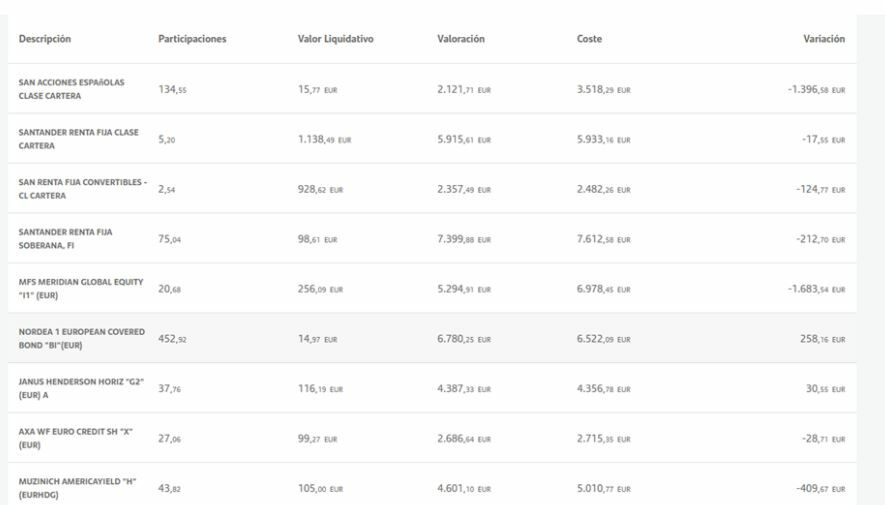Select SAN RENTA FIJA CONVERTIBLES fund

click(82, 188)
